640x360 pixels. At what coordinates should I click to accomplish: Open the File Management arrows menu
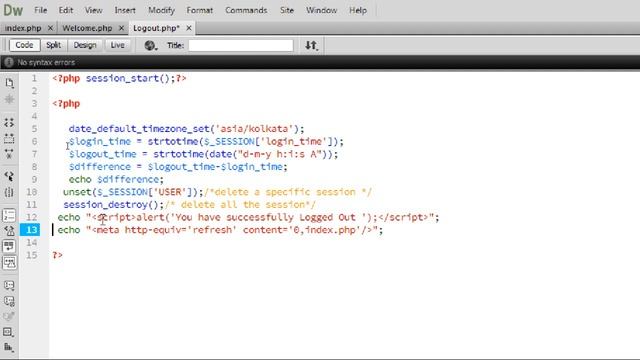pos(311,45)
